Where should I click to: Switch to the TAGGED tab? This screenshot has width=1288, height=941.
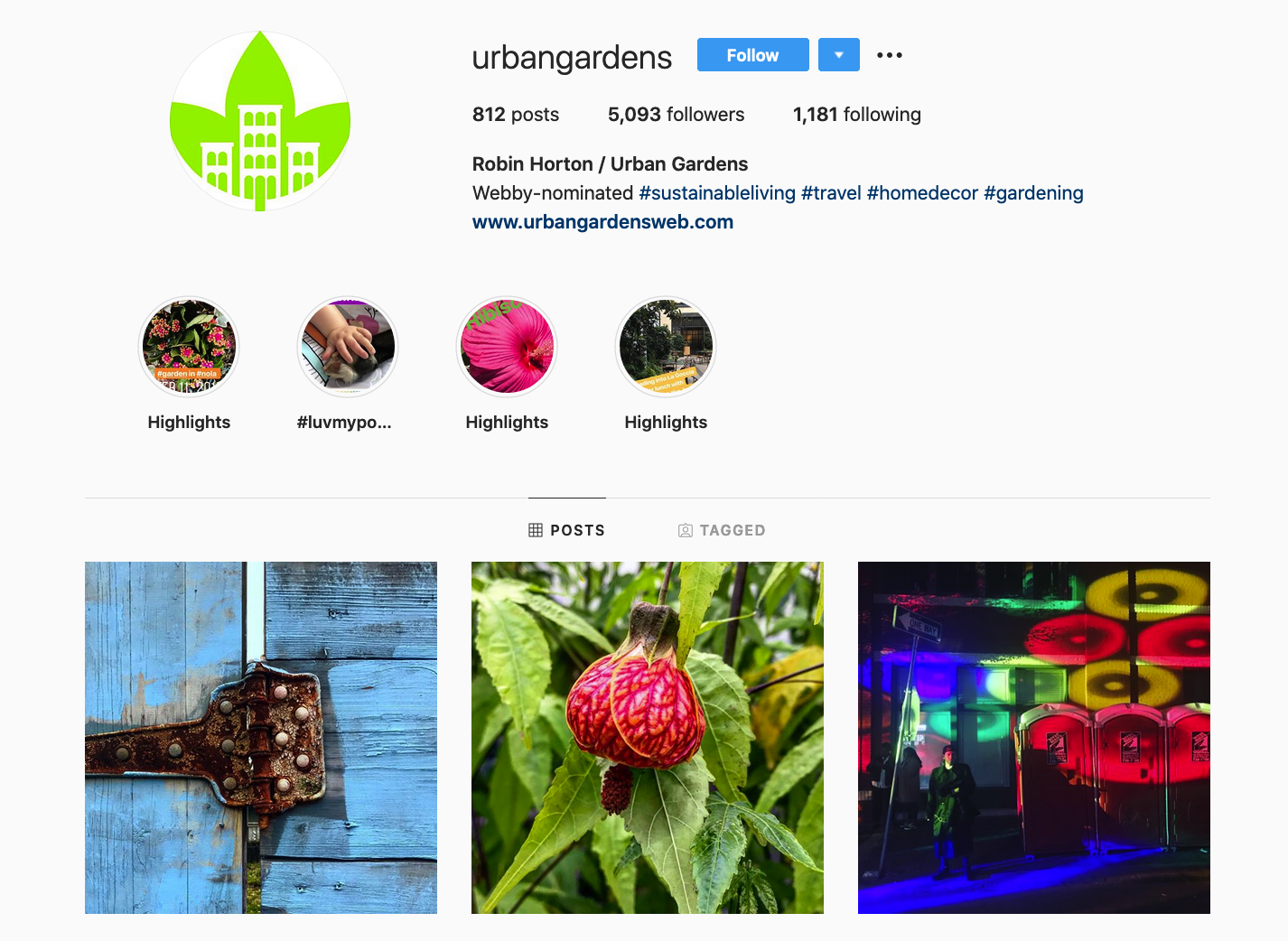click(x=722, y=530)
